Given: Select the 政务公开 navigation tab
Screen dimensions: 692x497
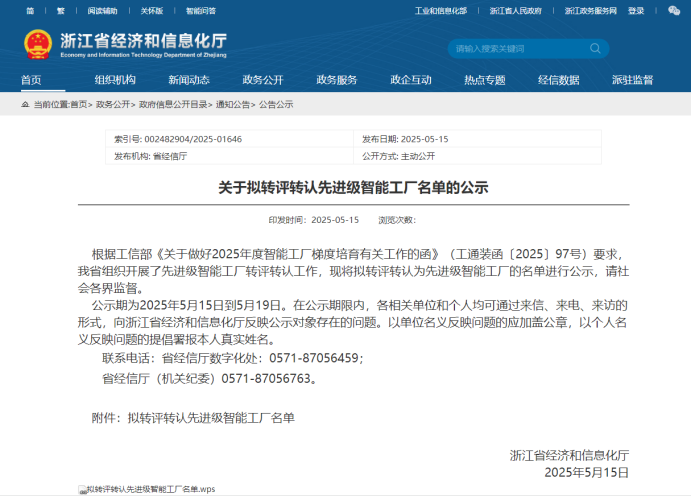Looking at the screenshot, I should tap(262, 80).
